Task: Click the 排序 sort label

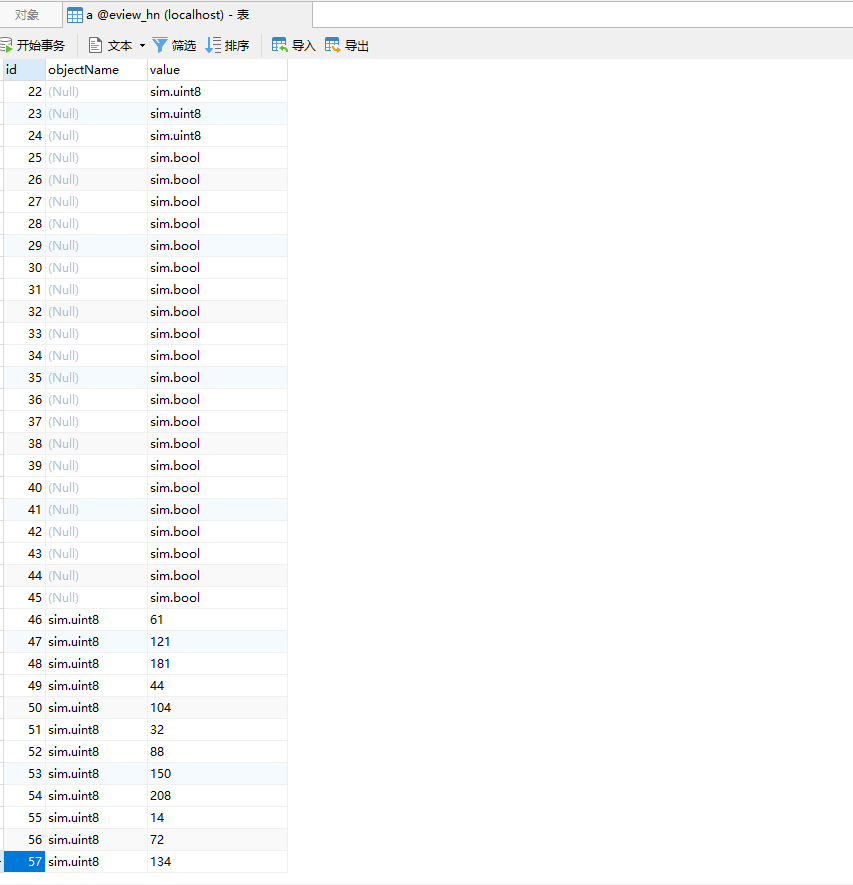Action: pyautogui.click(x=237, y=46)
